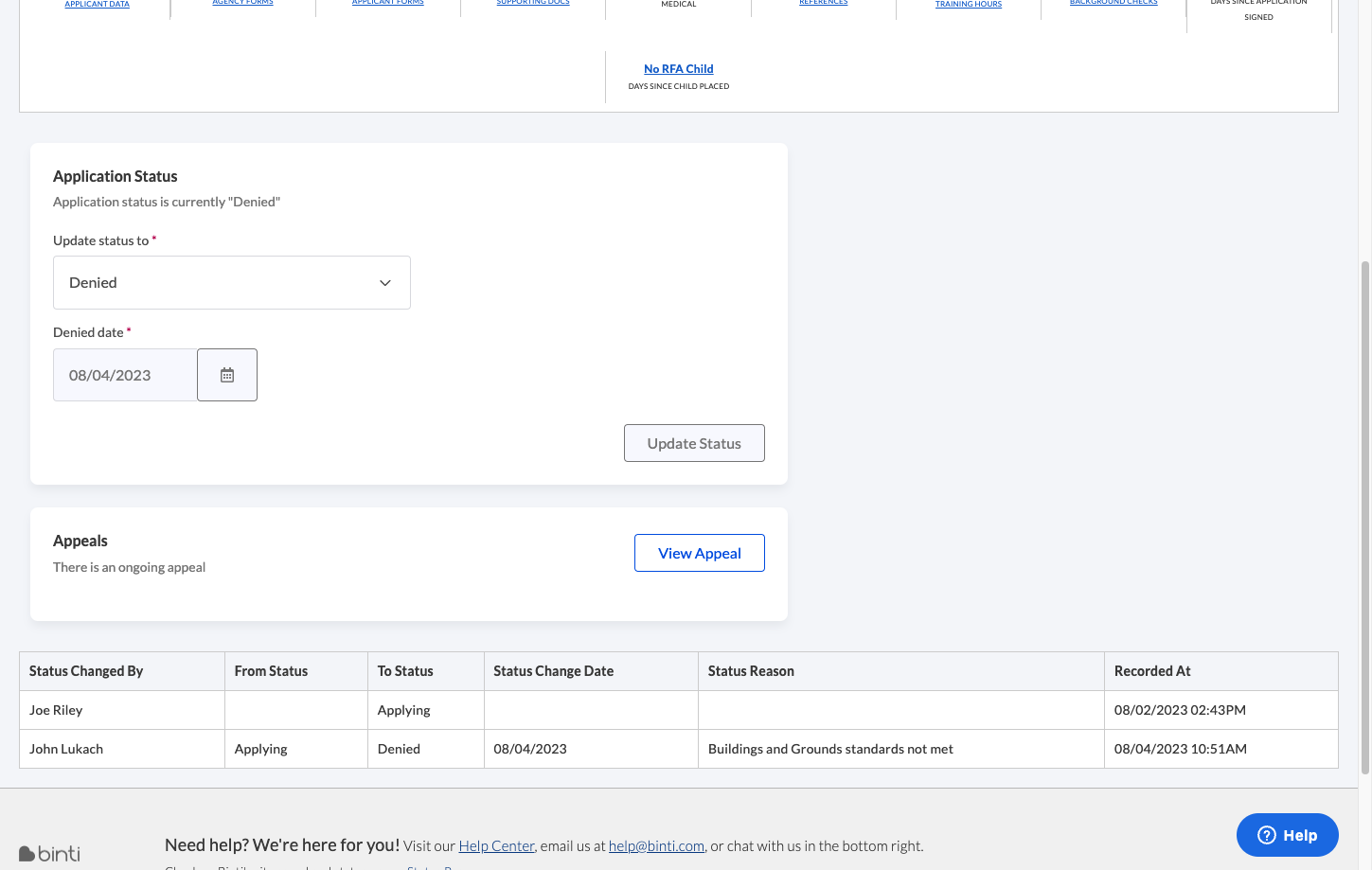Click the 'Days since child placed' label
Viewport: 1372px width, 870px height.
679,86
